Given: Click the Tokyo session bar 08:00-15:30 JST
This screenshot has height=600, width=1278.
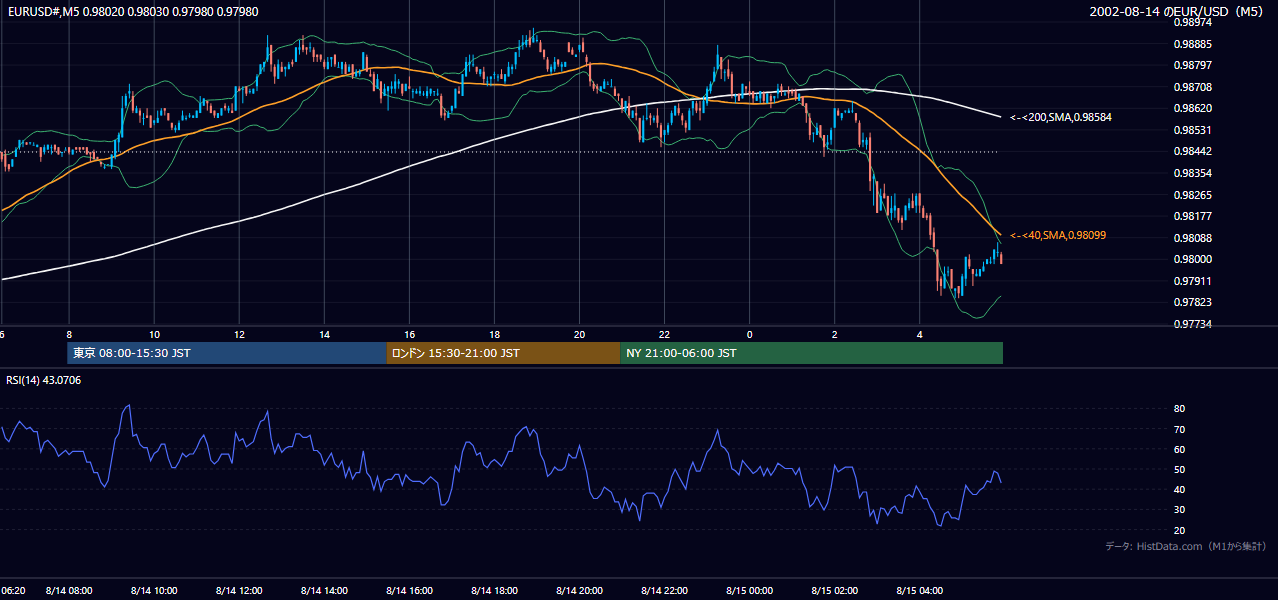Looking at the screenshot, I should click(226, 353).
